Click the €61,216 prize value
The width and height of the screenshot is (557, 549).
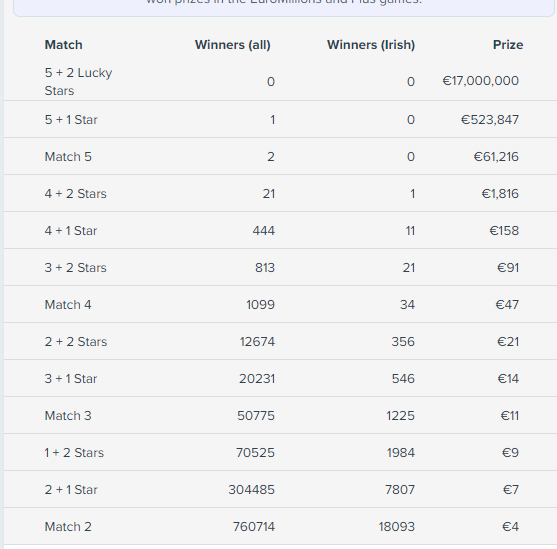tap(496, 157)
